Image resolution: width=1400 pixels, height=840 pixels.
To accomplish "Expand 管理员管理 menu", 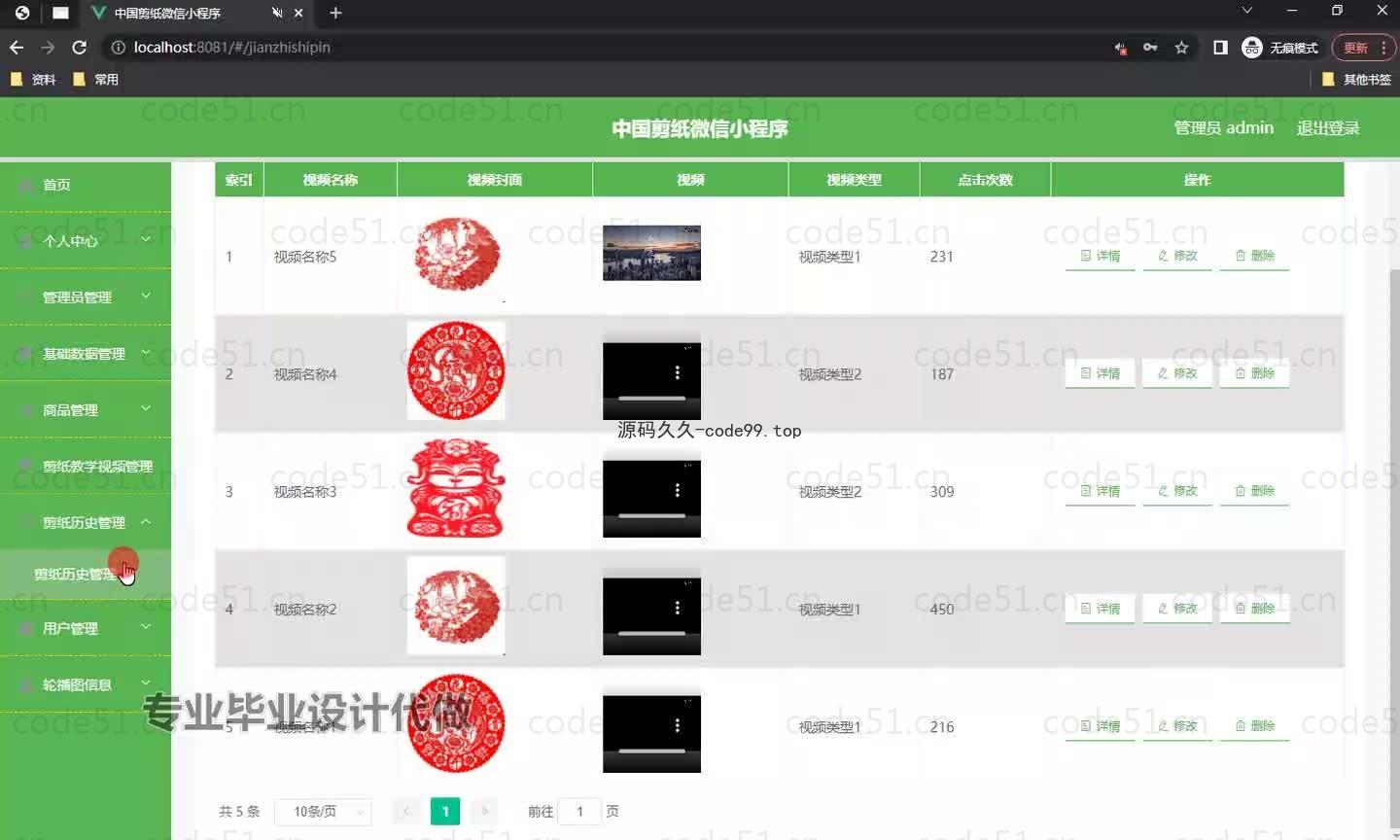I will click(86, 297).
